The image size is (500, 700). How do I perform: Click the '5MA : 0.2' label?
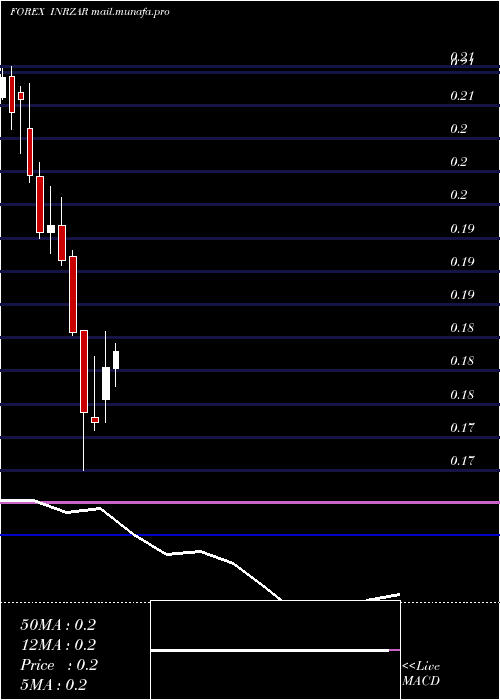54,685
